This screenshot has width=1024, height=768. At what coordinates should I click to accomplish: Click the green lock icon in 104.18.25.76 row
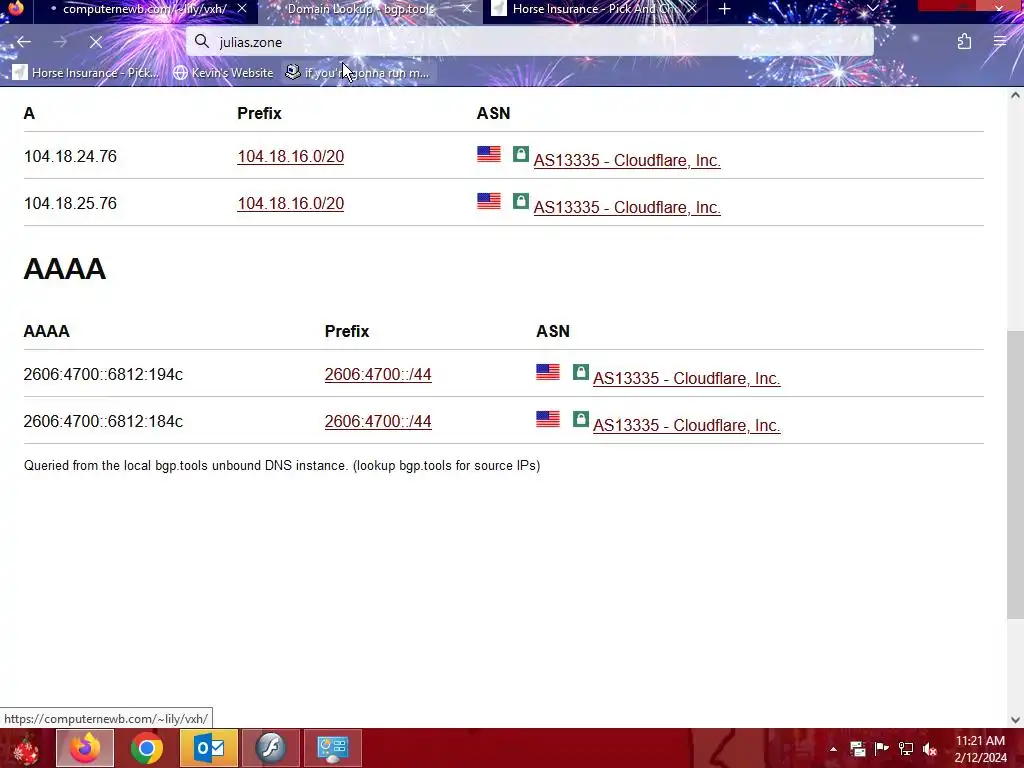tap(520, 201)
